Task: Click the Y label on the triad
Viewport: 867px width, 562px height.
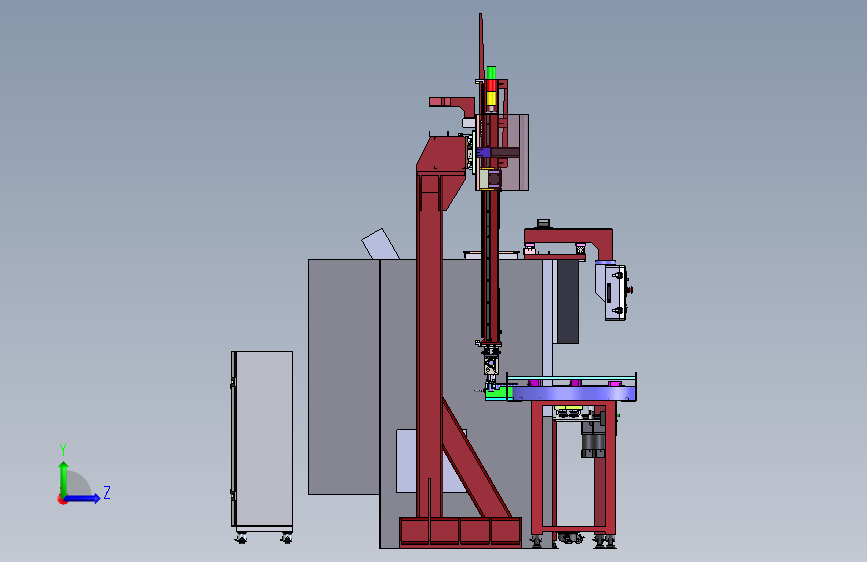Action: click(x=63, y=449)
